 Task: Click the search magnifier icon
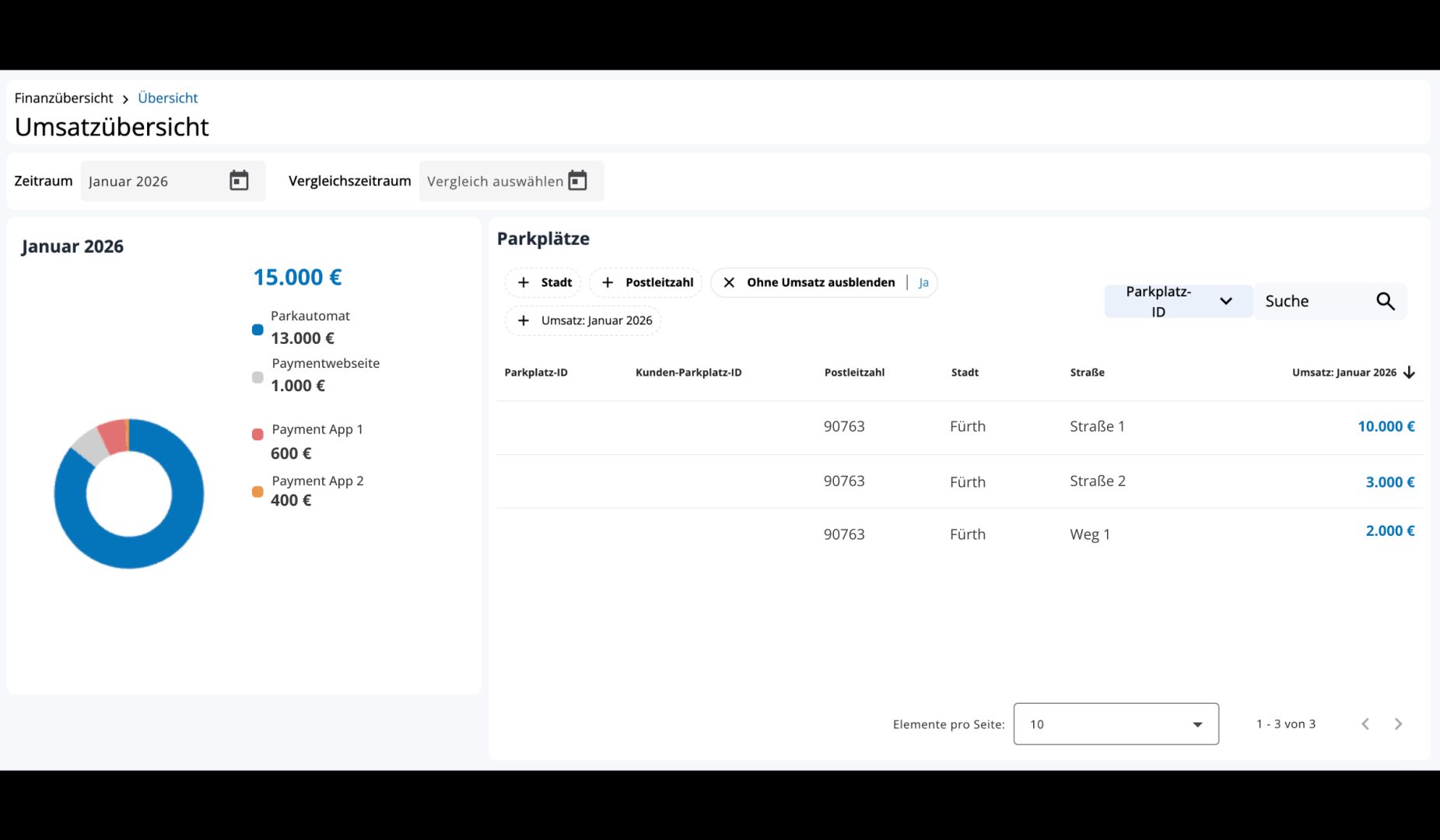point(1385,301)
